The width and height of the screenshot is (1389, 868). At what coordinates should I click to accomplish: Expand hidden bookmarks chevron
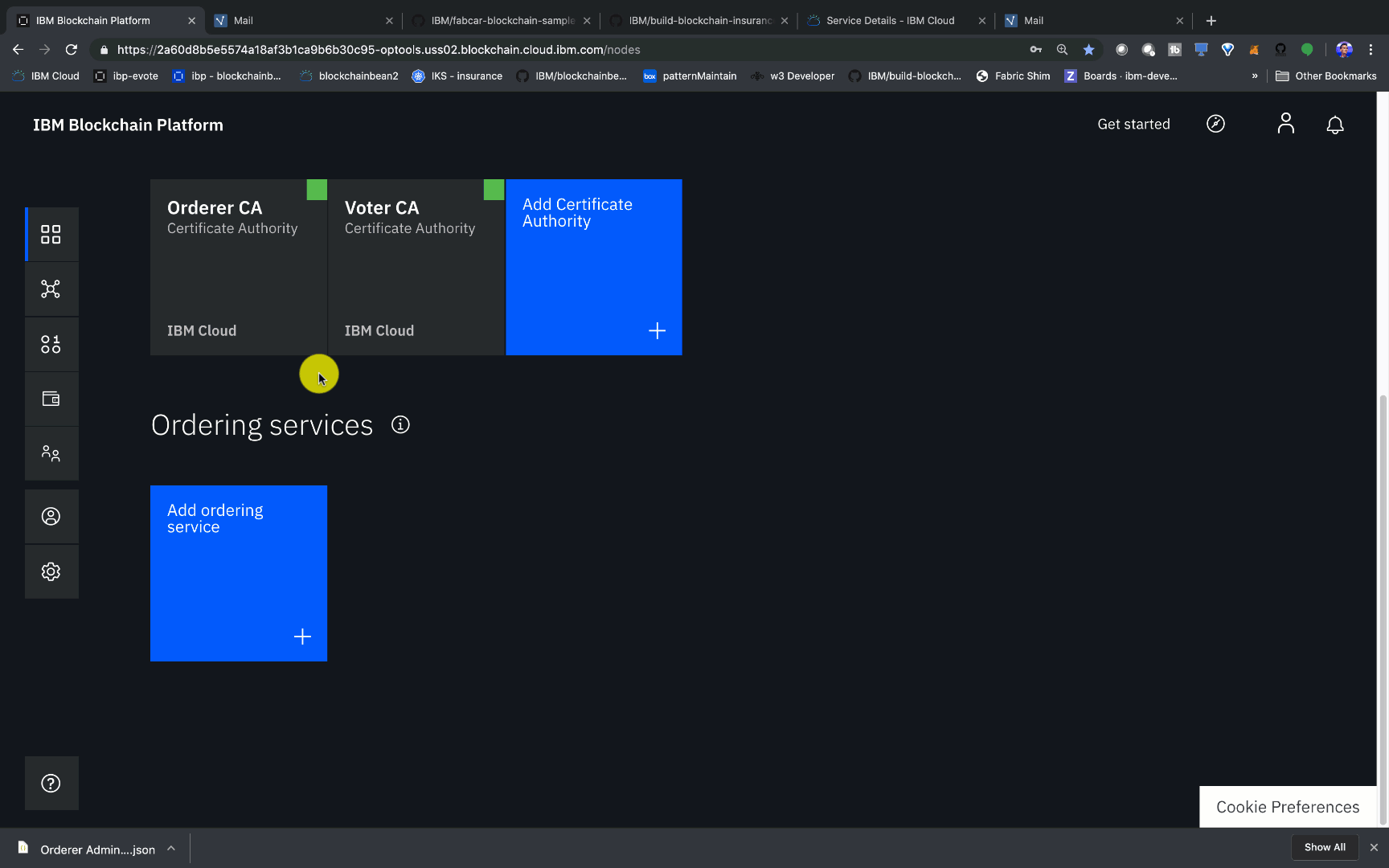1254,76
